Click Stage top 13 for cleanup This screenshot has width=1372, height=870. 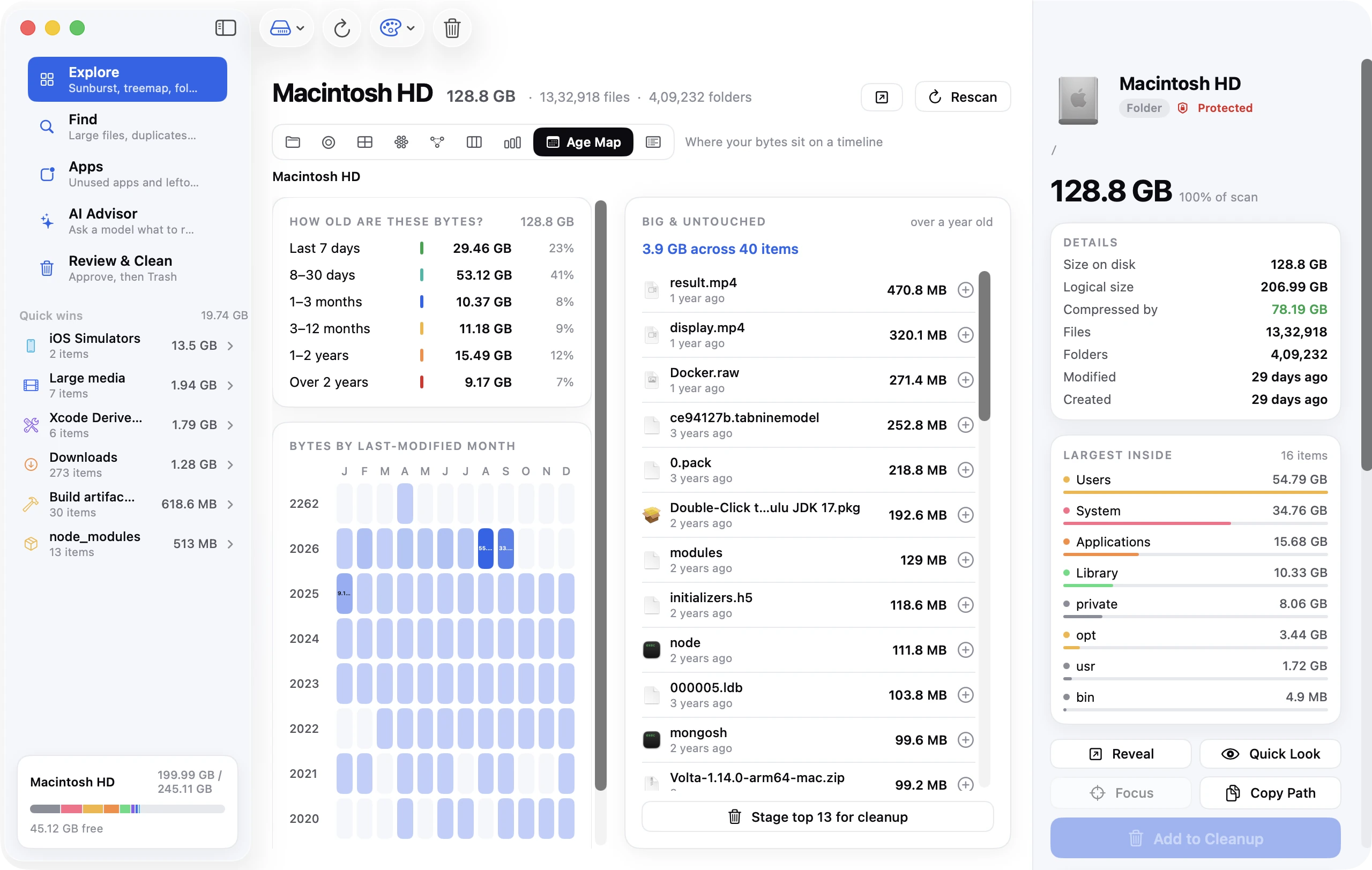pyautogui.click(x=818, y=816)
